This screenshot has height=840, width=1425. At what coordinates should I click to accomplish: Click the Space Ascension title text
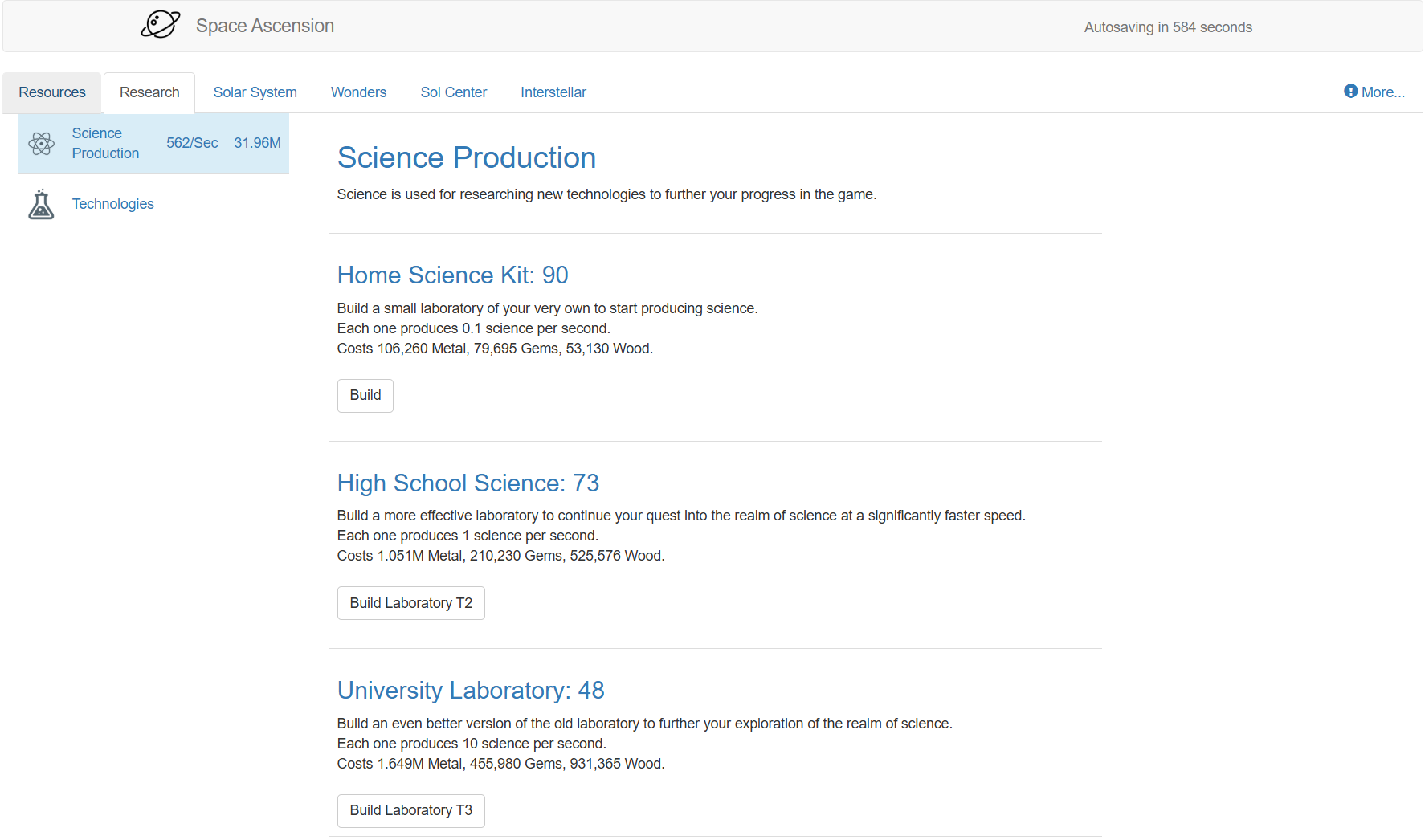pos(264,26)
